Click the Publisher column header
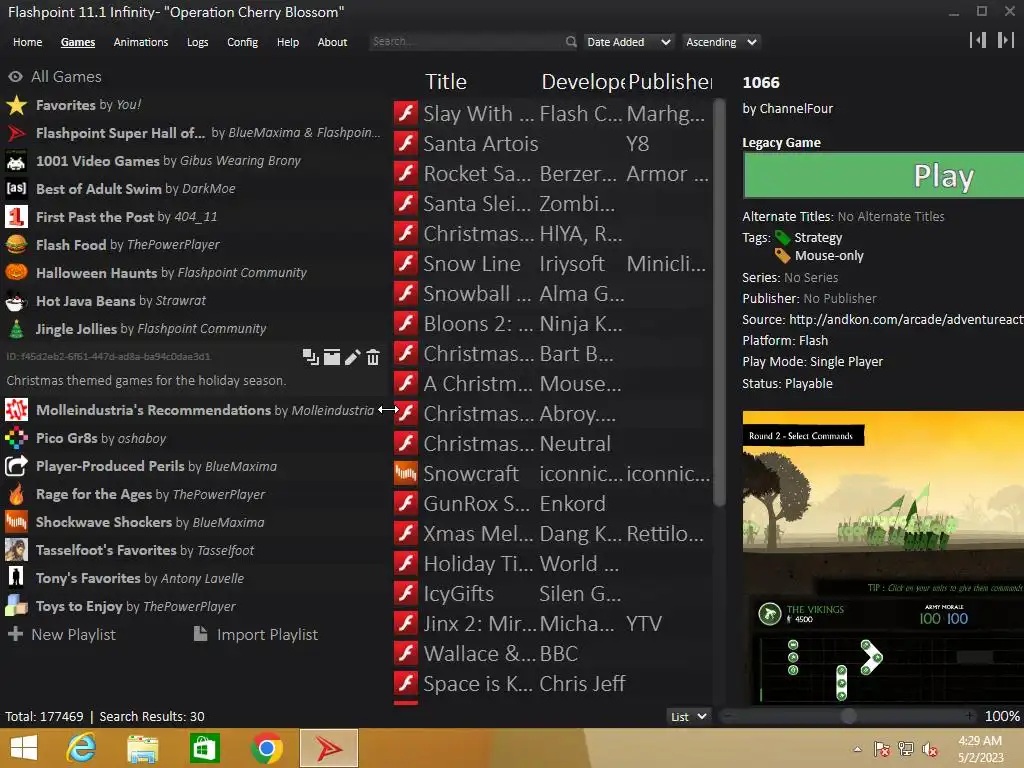Viewport: 1024px width, 768px height. click(x=670, y=82)
